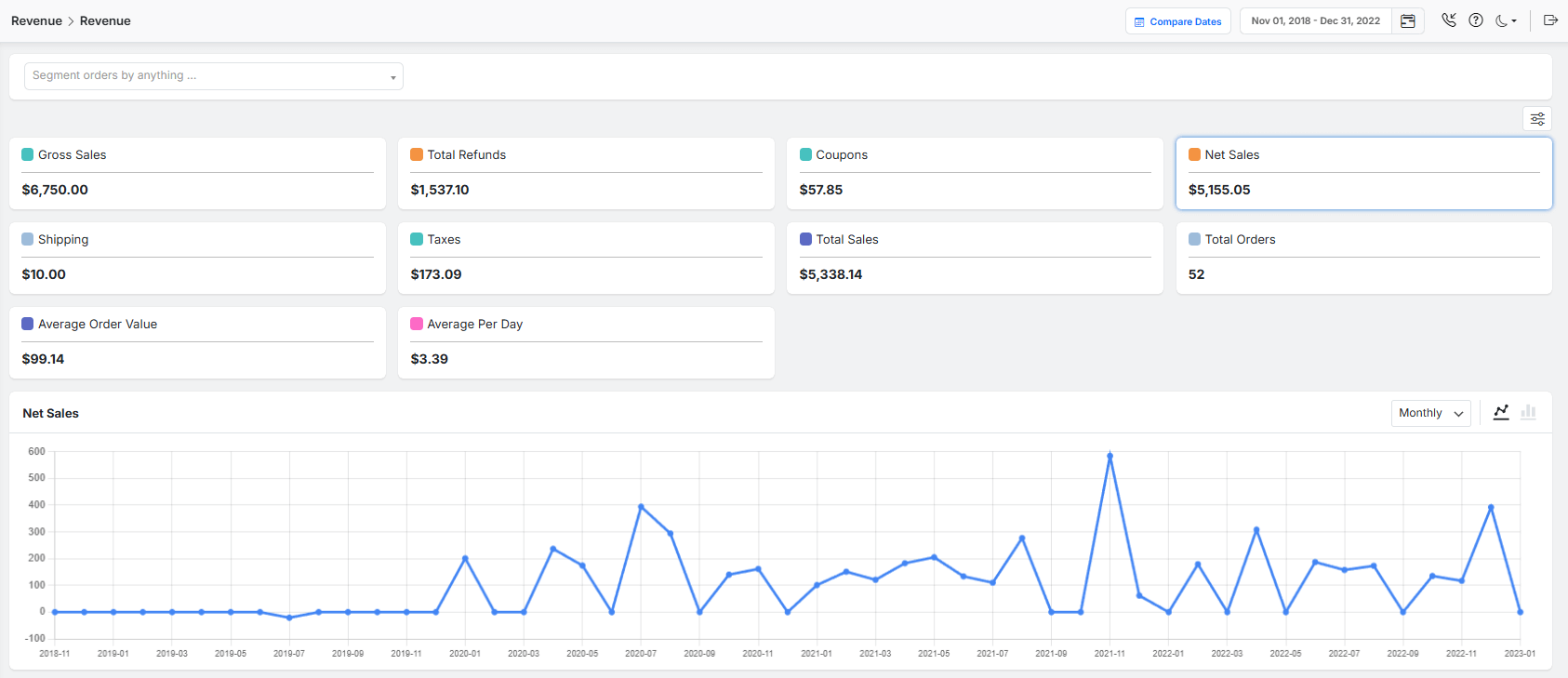Expand the Monthly interval dropdown

pyautogui.click(x=1430, y=413)
